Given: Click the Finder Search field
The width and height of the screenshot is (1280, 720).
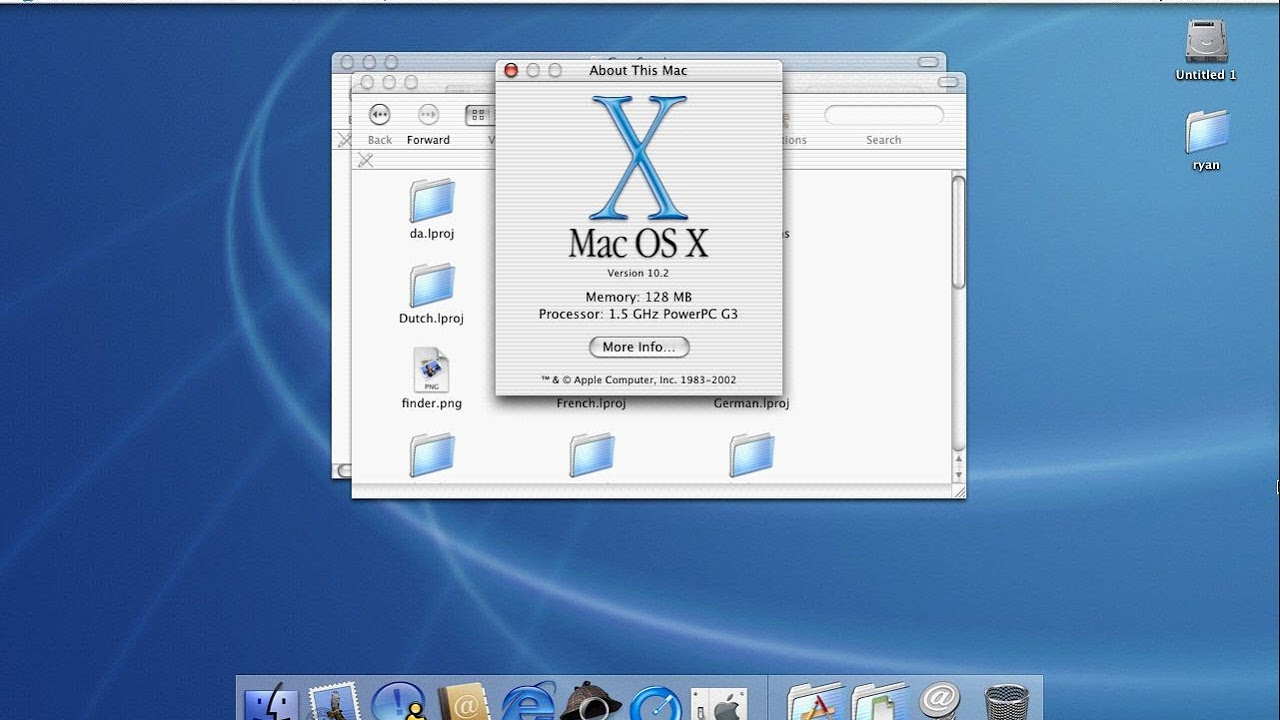Looking at the screenshot, I should pos(883,115).
